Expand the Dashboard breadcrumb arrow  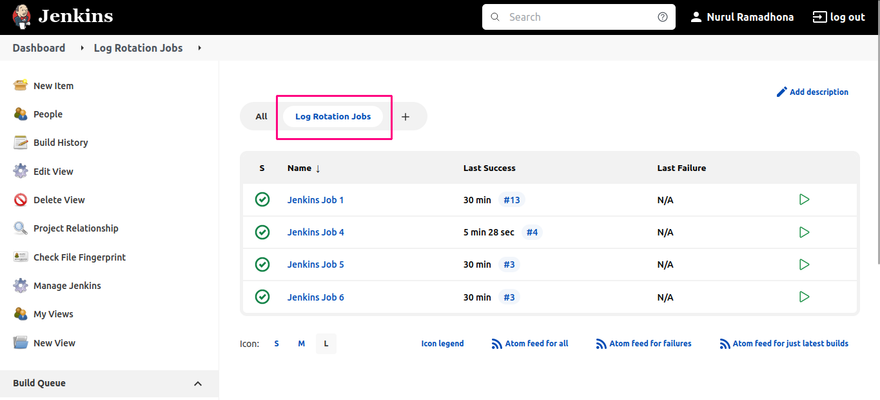point(83,48)
